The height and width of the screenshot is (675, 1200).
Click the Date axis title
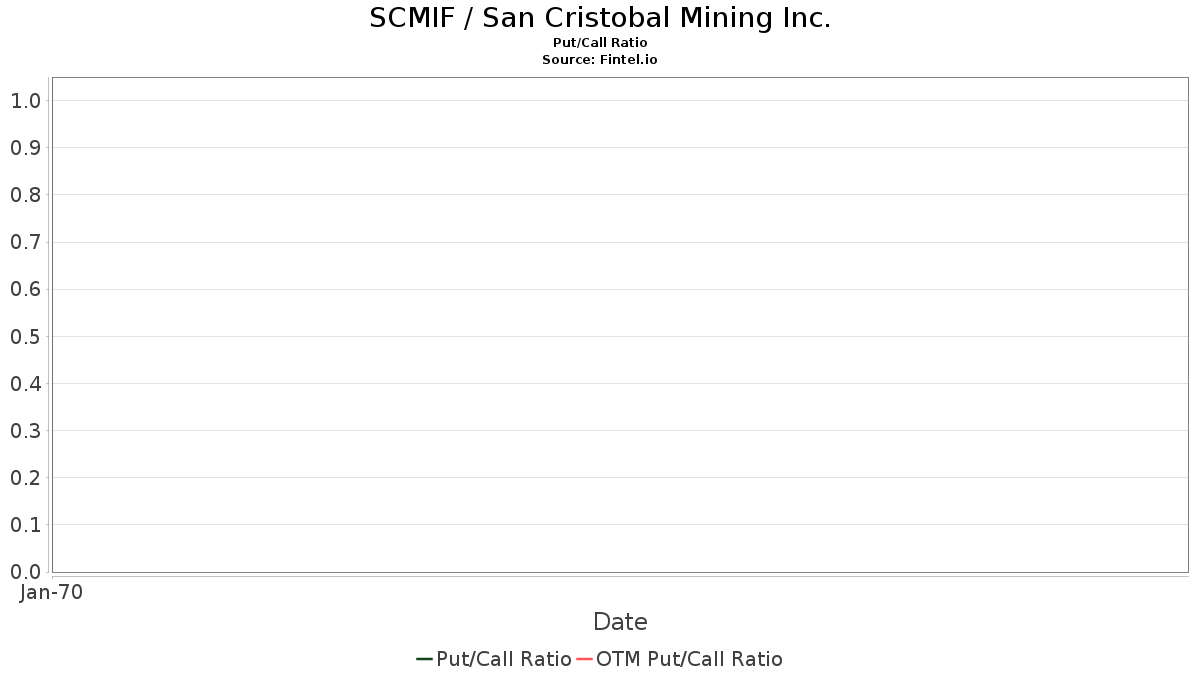click(620, 622)
